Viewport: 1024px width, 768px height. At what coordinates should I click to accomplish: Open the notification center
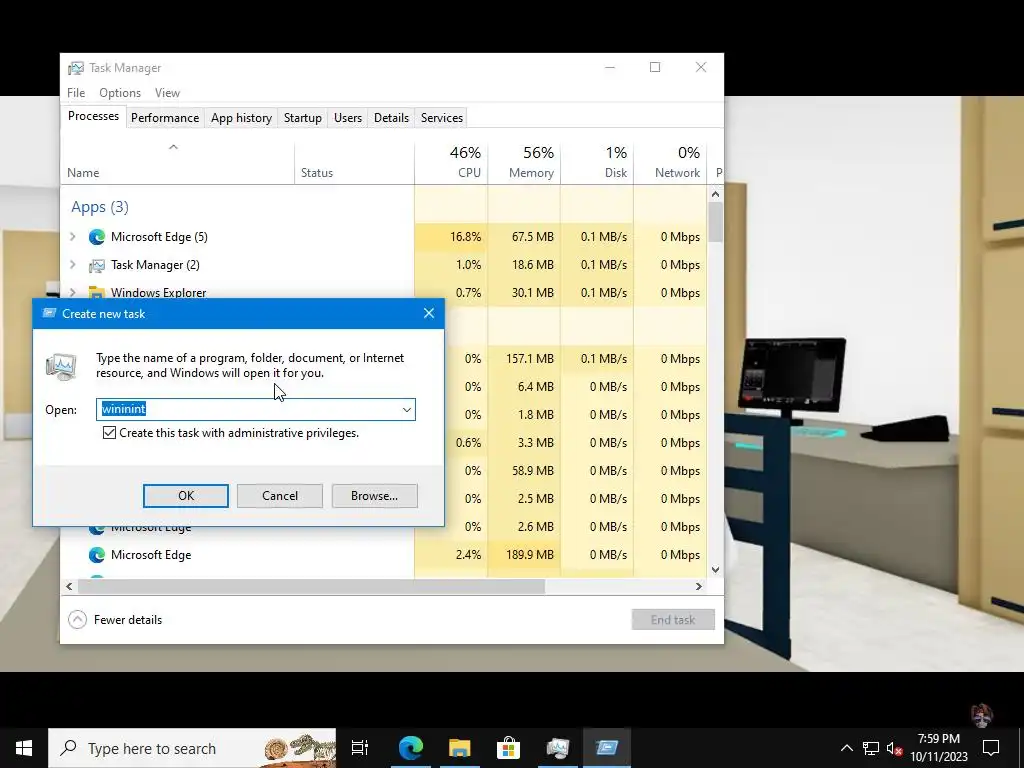click(x=991, y=748)
